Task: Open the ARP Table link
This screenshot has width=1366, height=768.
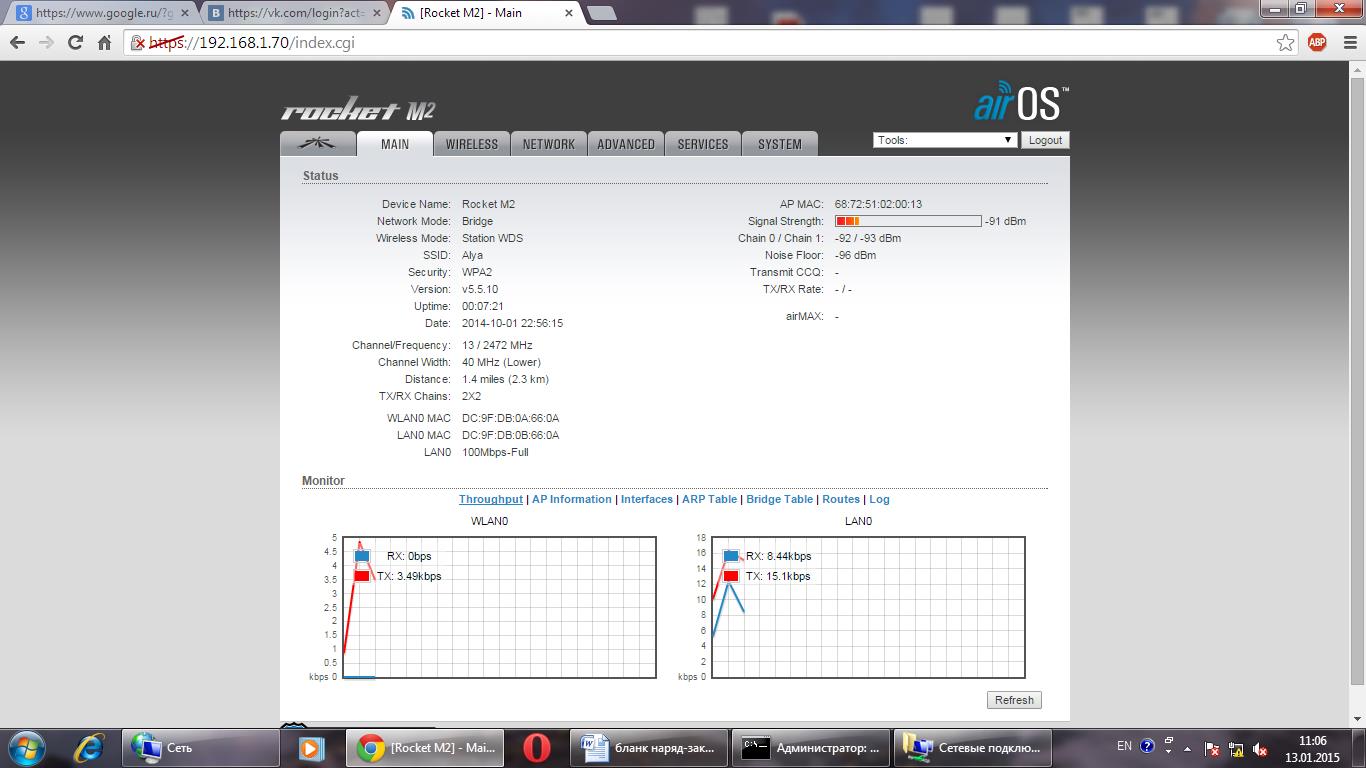Action: pos(709,499)
